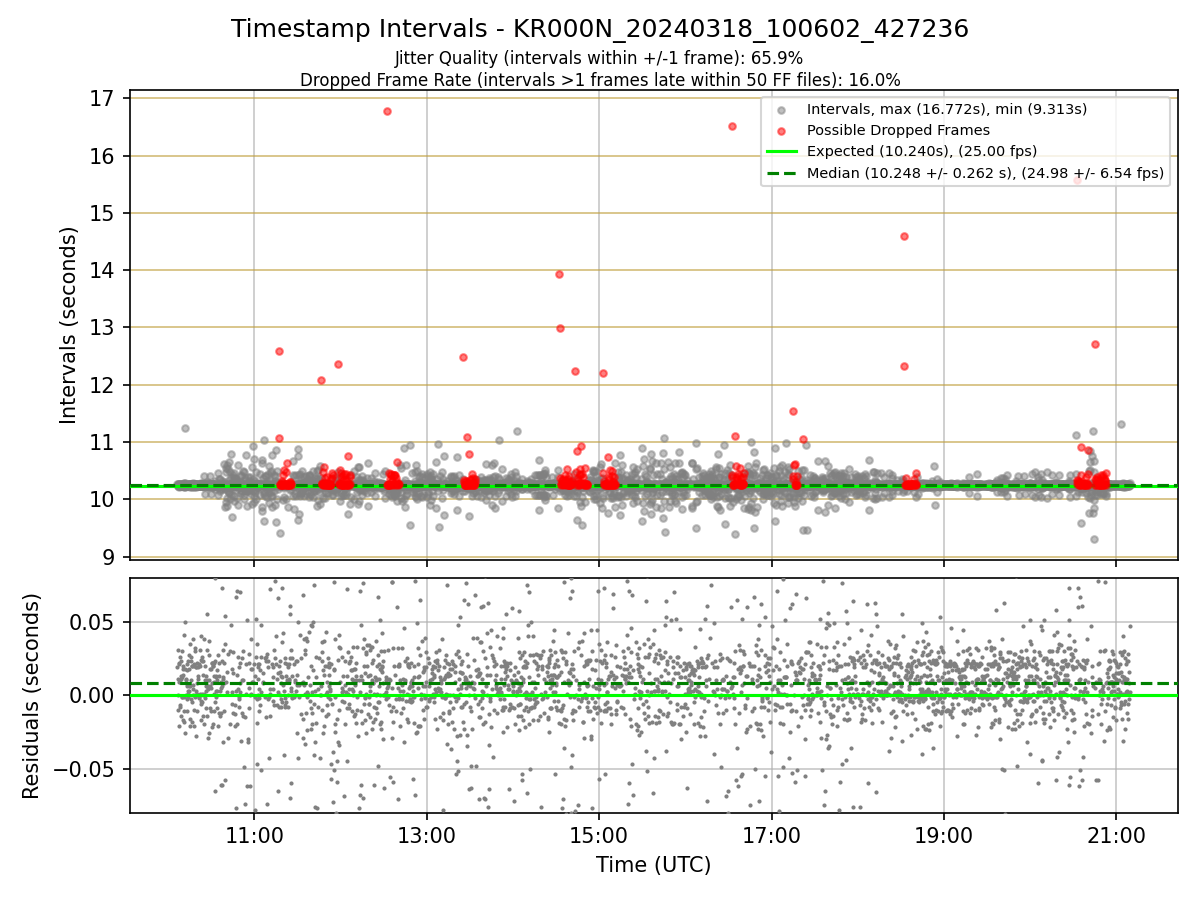The width and height of the screenshot is (1200, 900).
Task: Click the 'Dropped Frame Rate ... 16.0%' subtitle
Action: pos(600,79)
